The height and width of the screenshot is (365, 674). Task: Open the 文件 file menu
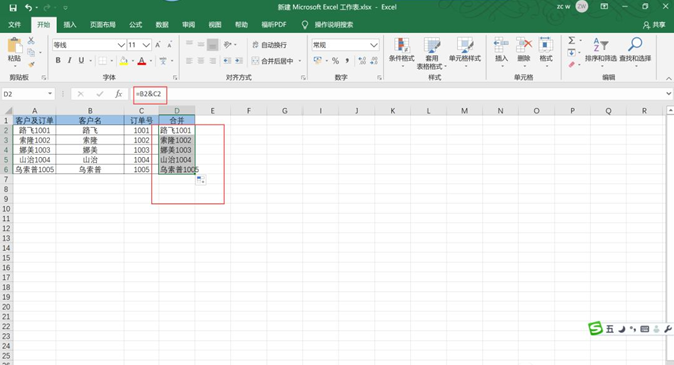(x=14, y=25)
